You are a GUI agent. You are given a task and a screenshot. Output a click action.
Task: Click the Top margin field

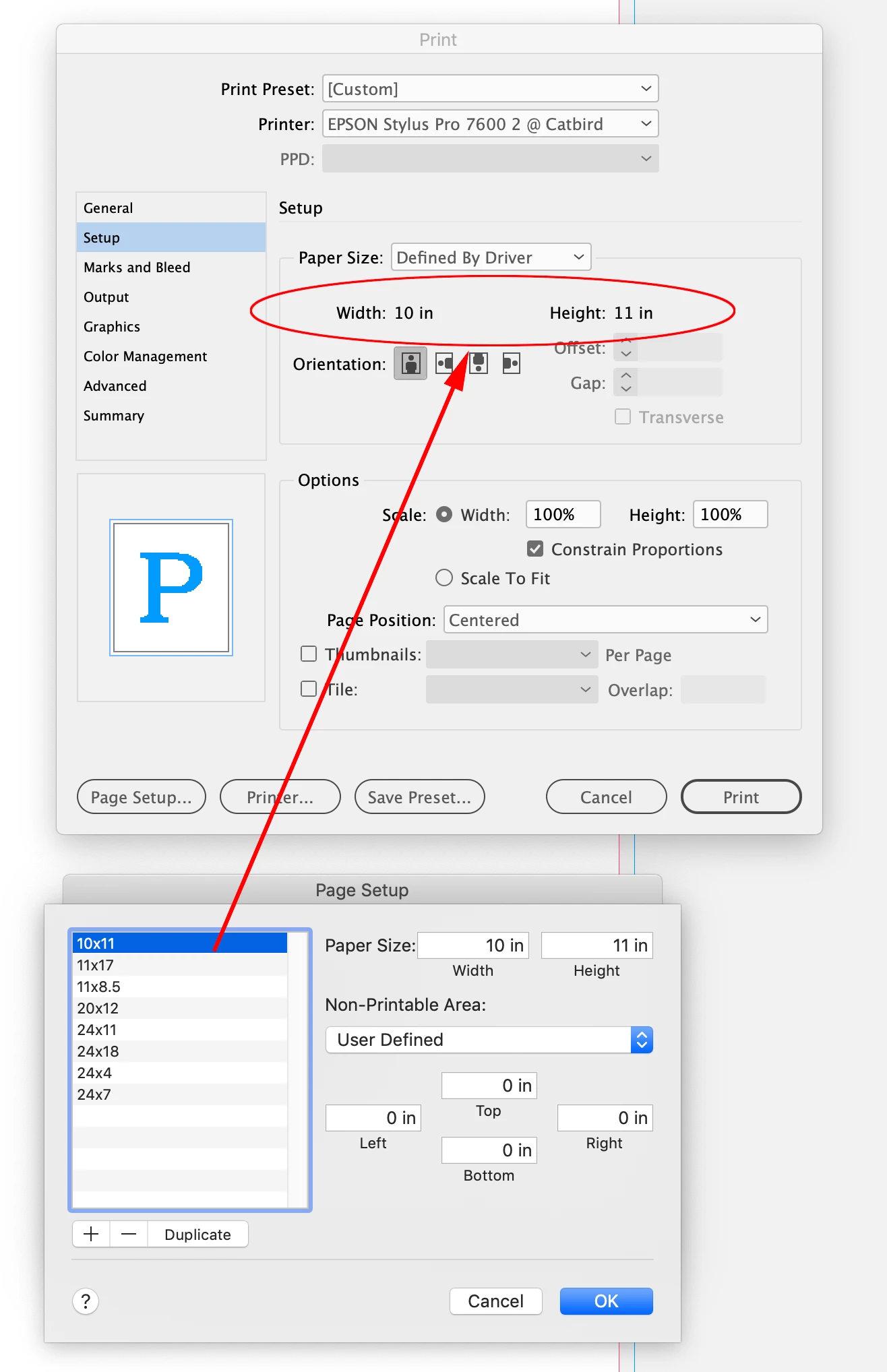[489, 1086]
